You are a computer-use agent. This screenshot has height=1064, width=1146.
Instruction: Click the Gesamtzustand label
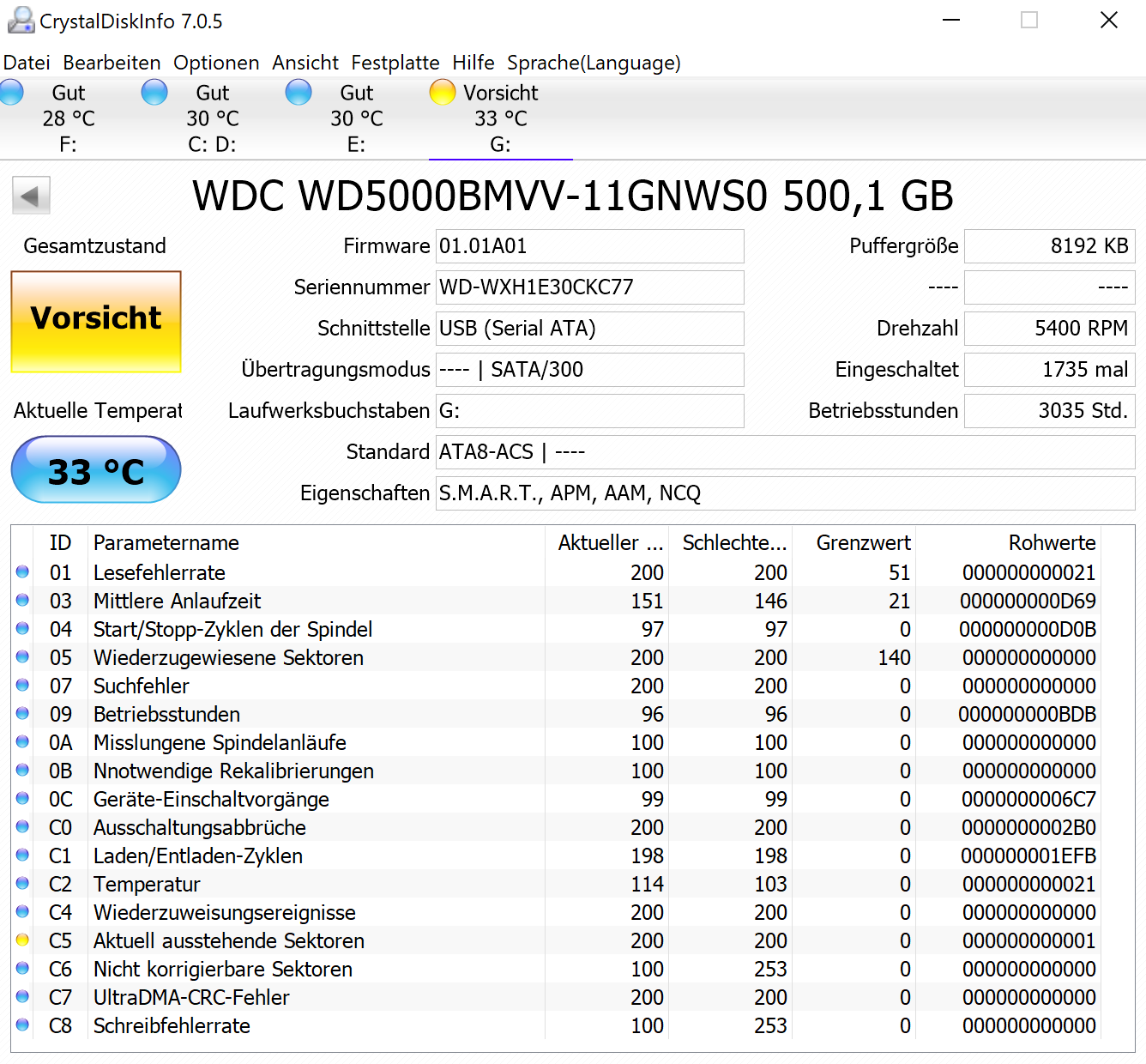coord(94,246)
